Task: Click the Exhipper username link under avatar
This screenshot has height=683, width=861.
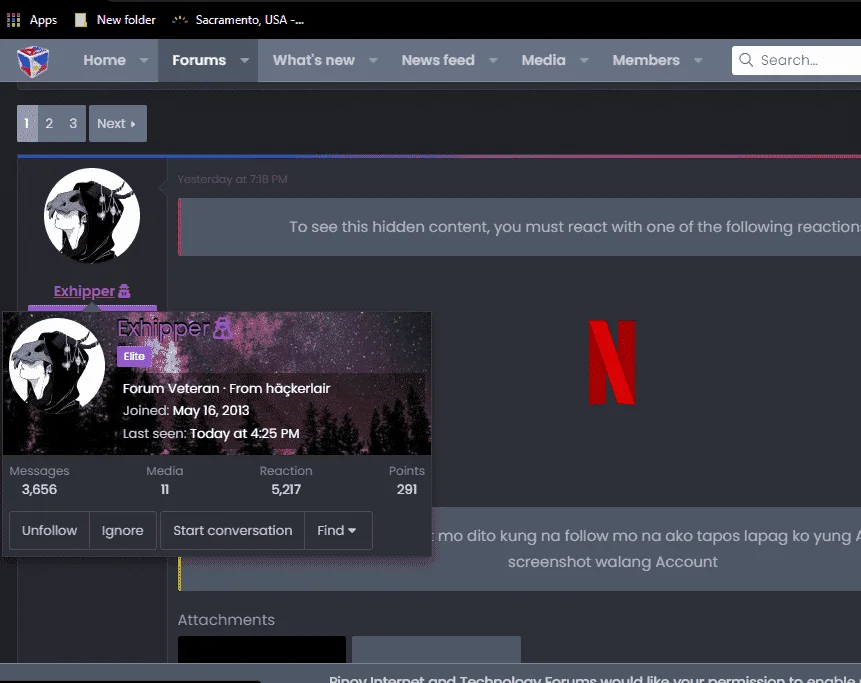Action: click(84, 291)
